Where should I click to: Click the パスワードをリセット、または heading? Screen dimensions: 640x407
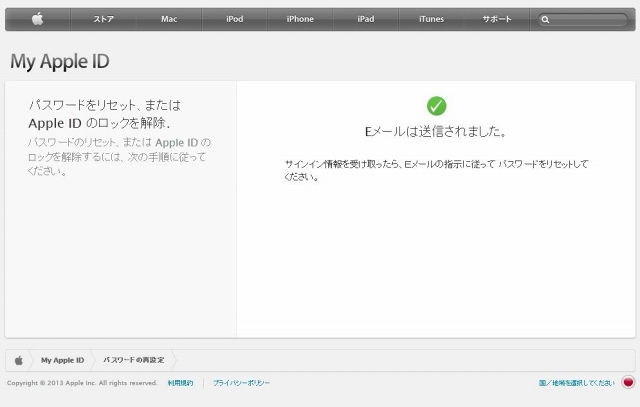coord(104,105)
